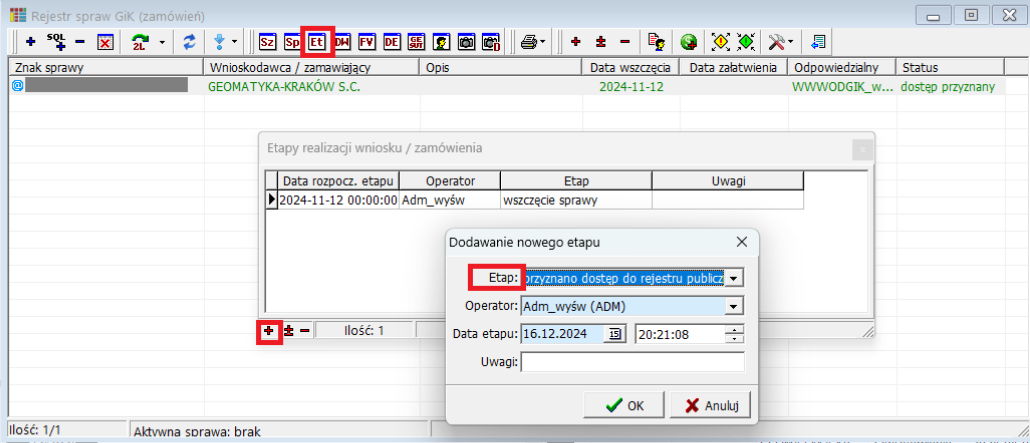1030x443 pixels.
Task: Click the SQL add-filter icon
Action: pos(55,42)
